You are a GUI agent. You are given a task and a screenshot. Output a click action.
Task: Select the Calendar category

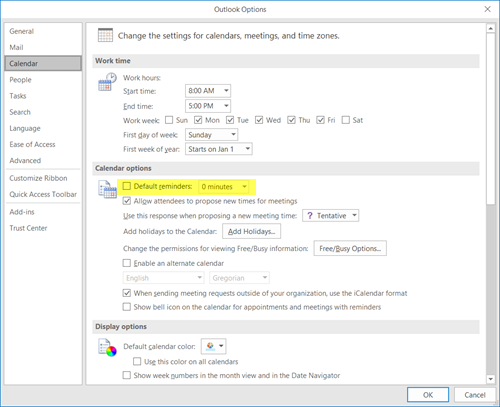point(43,63)
